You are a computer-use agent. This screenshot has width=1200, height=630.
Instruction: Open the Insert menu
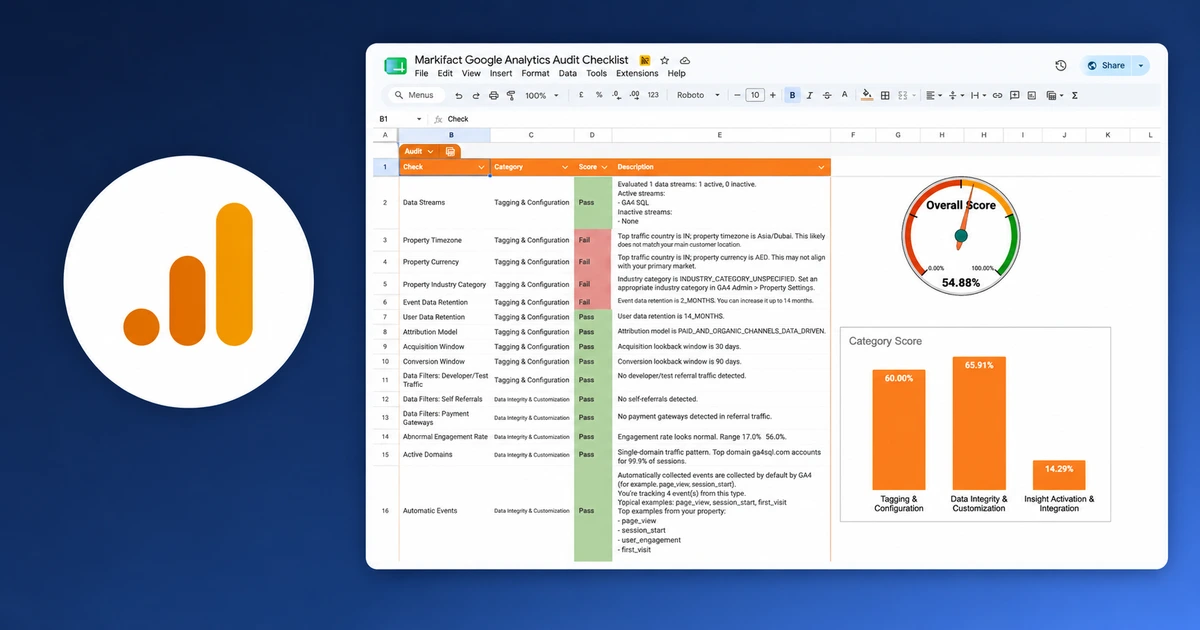[501, 74]
